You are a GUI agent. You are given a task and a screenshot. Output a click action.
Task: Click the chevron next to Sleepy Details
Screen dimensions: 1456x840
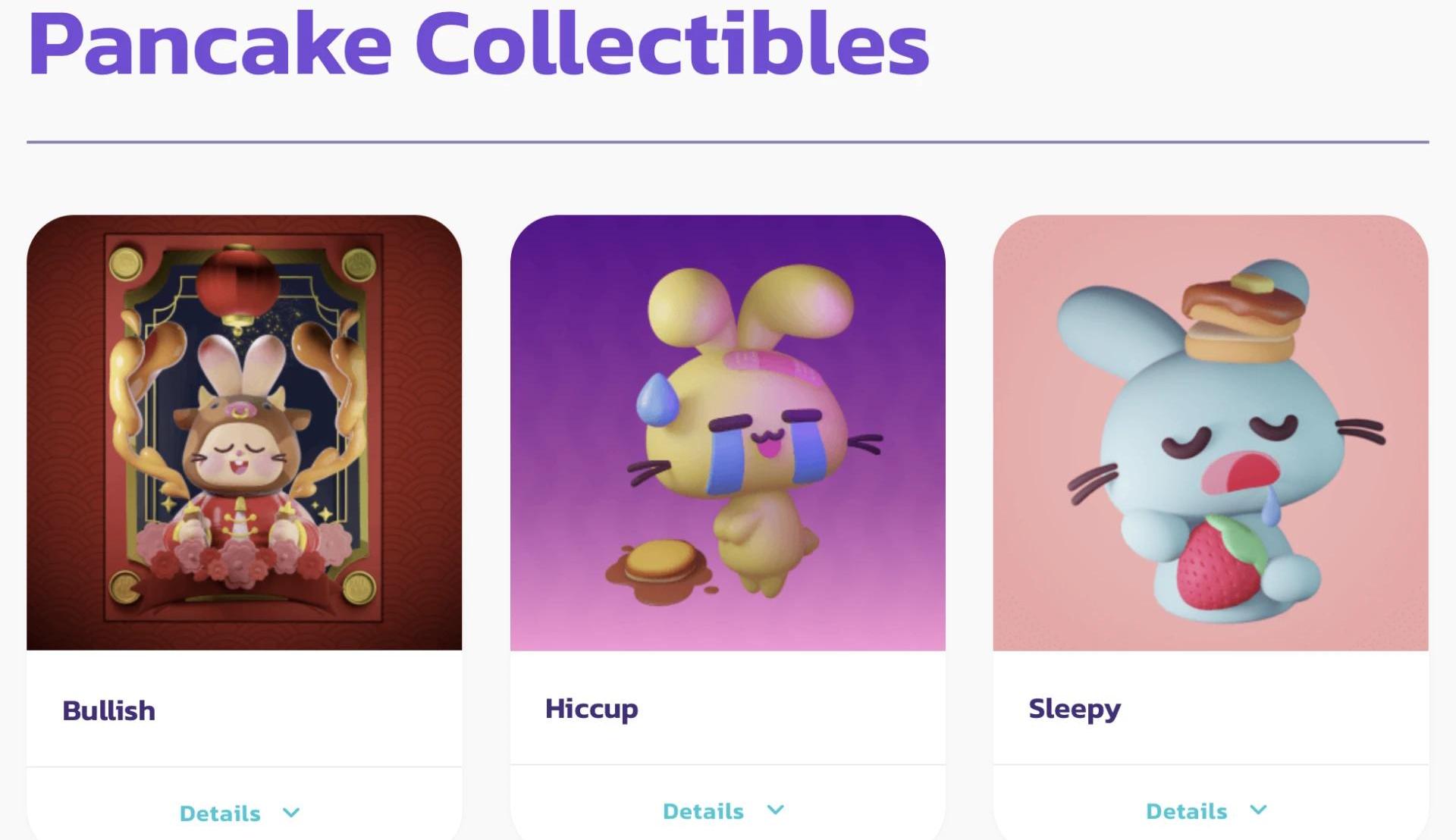[1258, 810]
